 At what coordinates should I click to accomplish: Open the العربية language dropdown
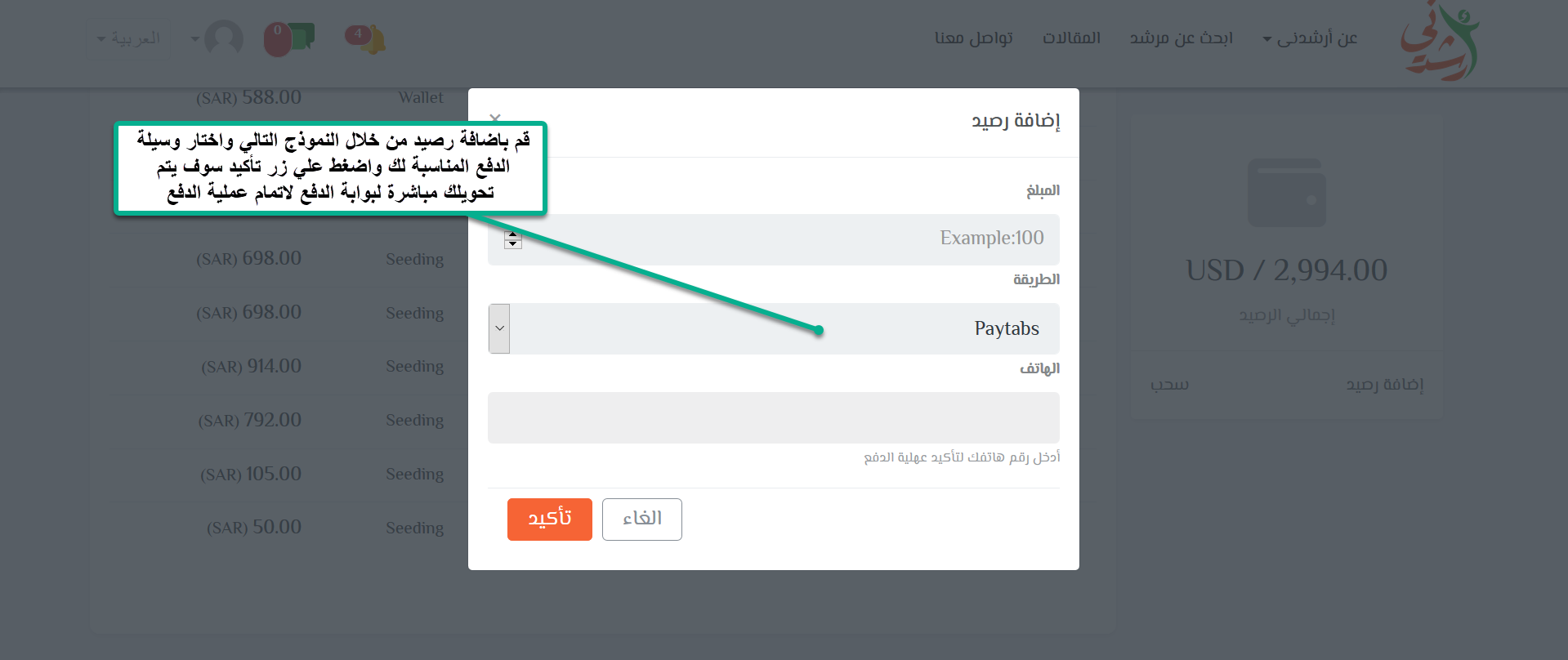[x=129, y=38]
